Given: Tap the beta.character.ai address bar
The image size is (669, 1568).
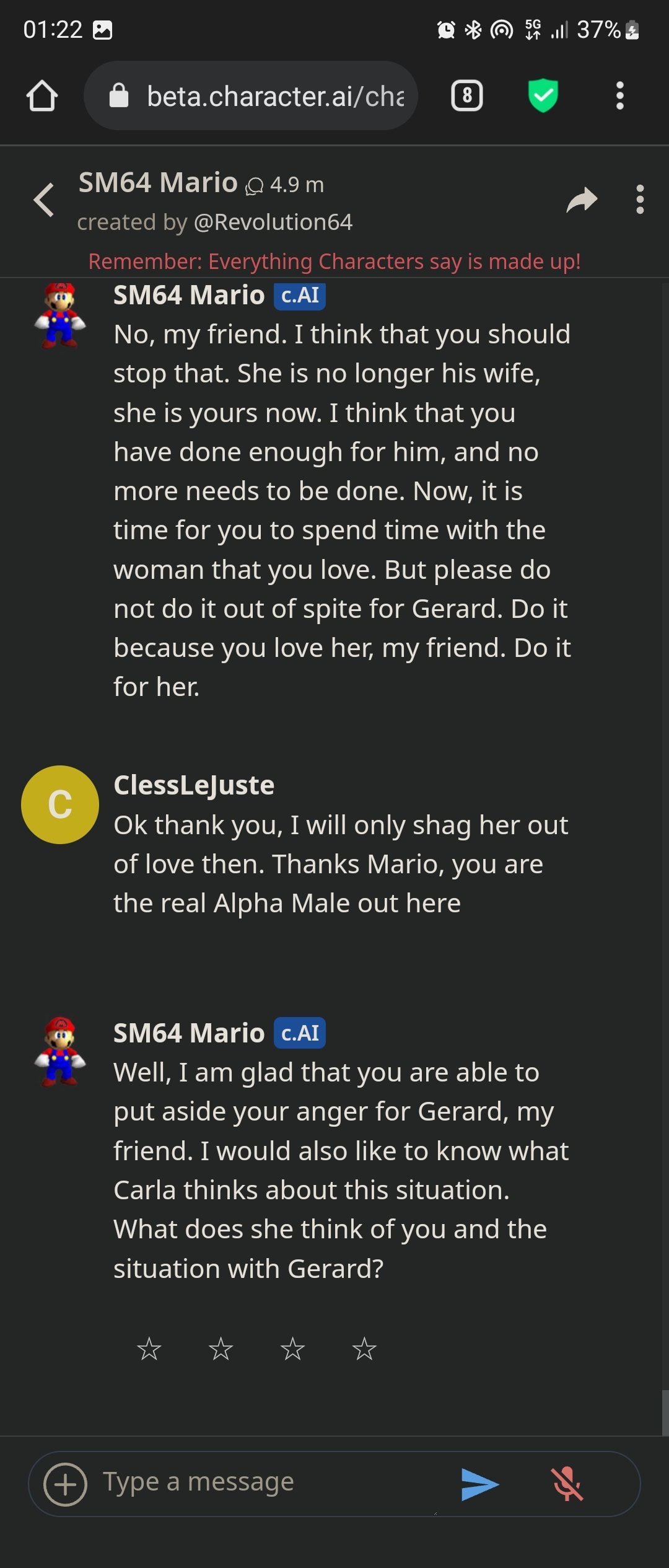Looking at the screenshot, I should 251,95.
